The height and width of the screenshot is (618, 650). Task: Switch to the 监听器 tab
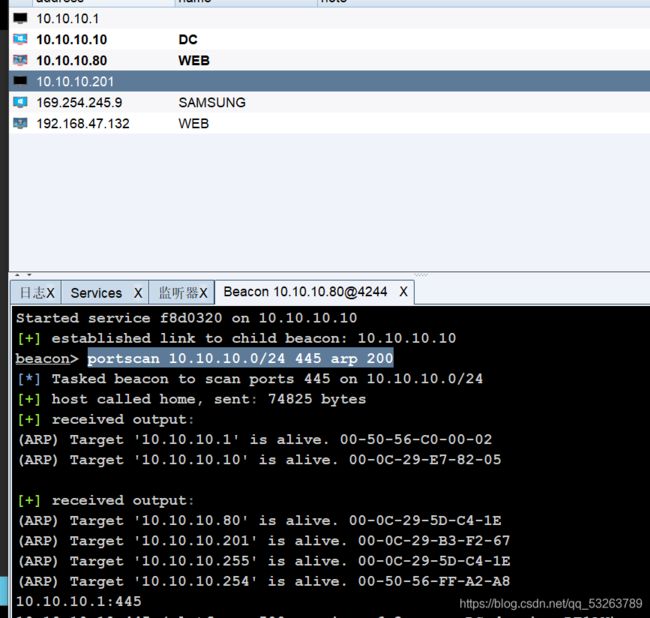point(178,293)
